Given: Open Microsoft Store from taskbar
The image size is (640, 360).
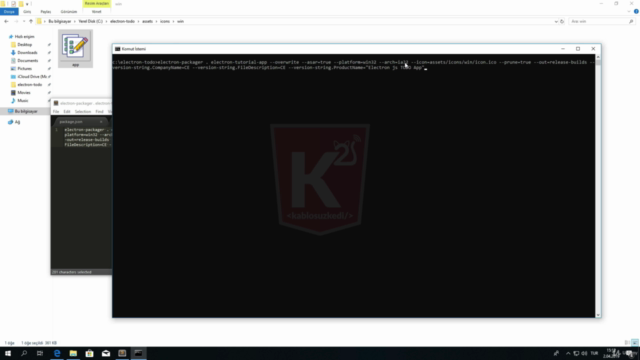Looking at the screenshot, I should pyautogui.click(x=89, y=353).
